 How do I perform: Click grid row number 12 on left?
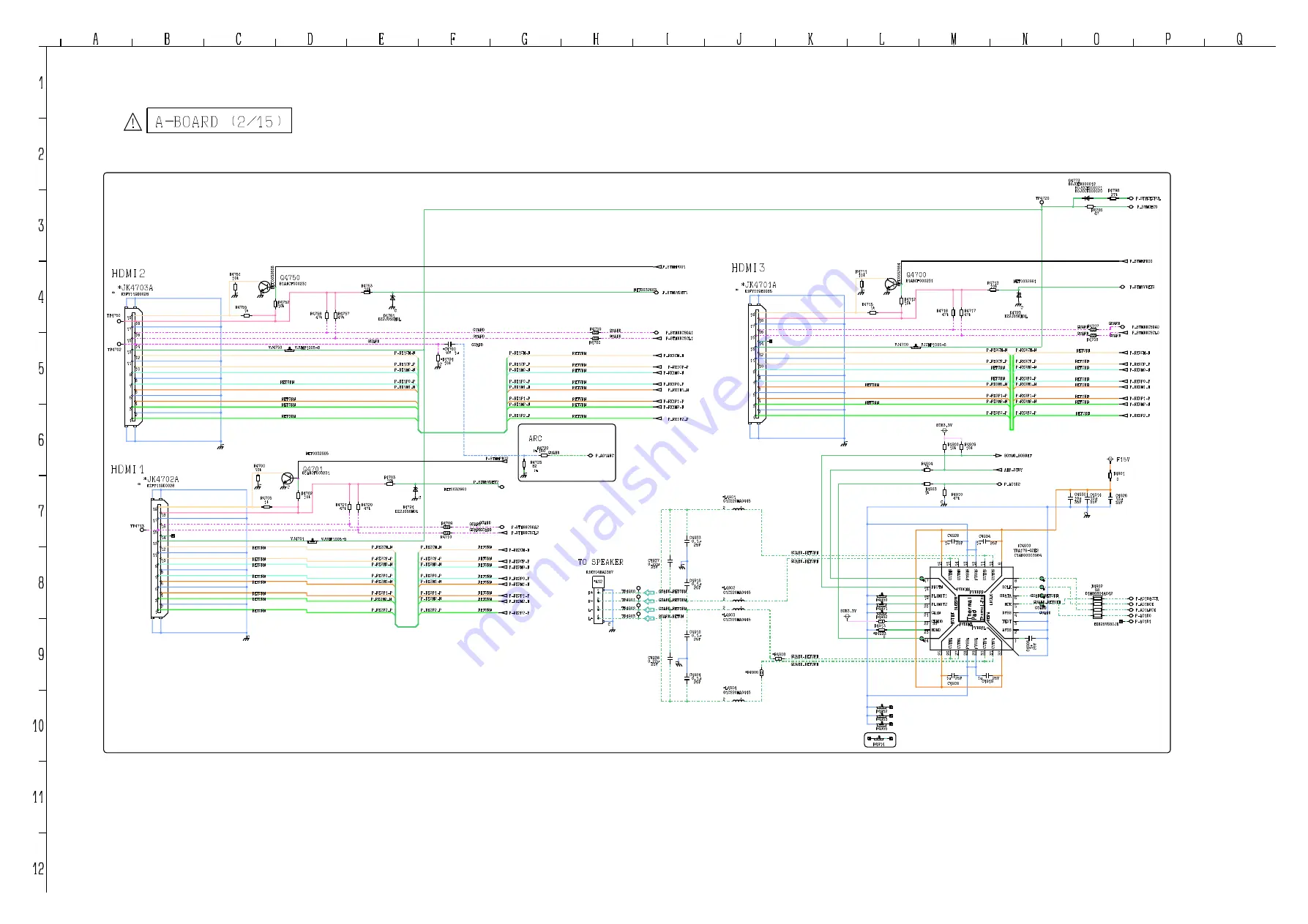(x=39, y=868)
